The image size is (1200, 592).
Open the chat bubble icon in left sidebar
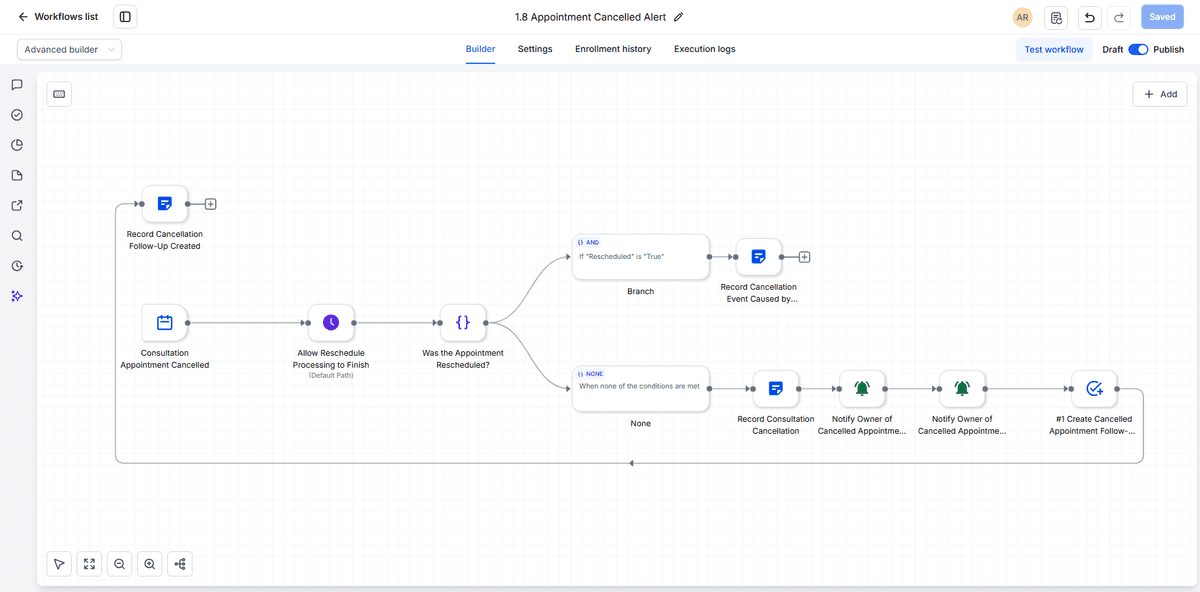pyautogui.click(x=17, y=85)
